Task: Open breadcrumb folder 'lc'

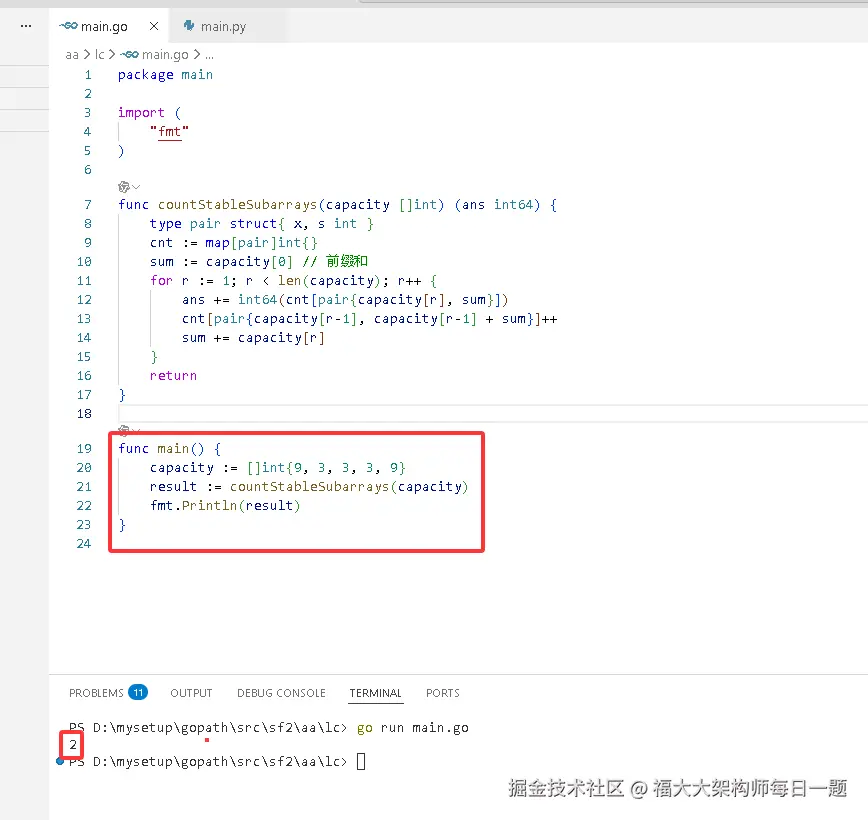Action: [100, 54]
